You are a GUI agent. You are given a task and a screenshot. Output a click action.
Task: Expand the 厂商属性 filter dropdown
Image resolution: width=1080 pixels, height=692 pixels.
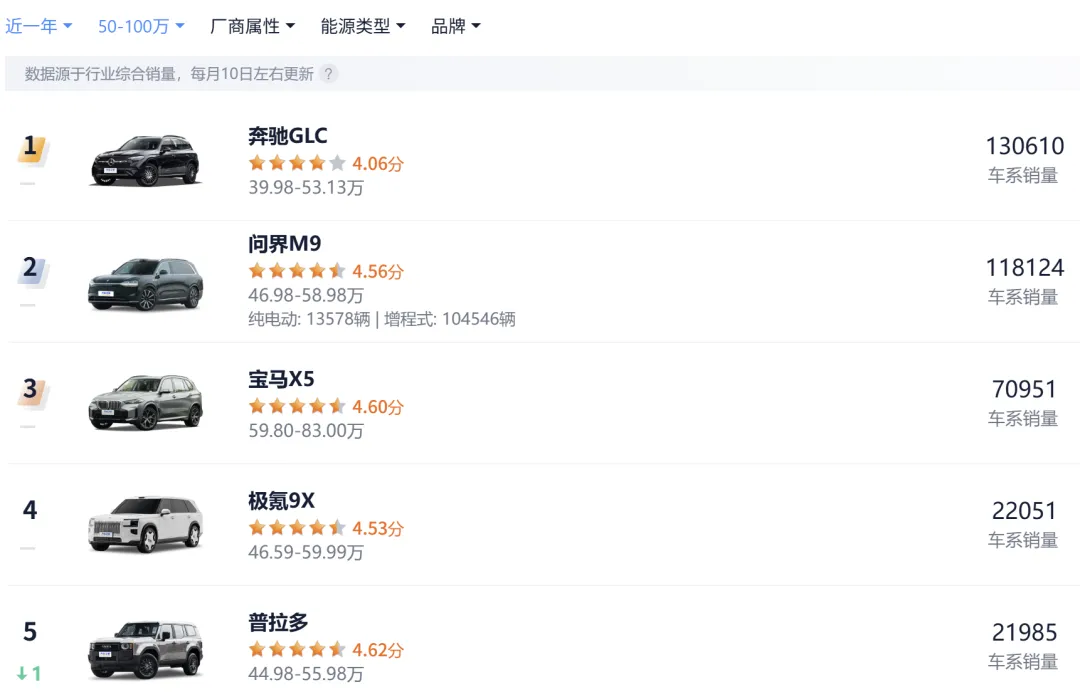pyautogui.click(x=252, y=26)
